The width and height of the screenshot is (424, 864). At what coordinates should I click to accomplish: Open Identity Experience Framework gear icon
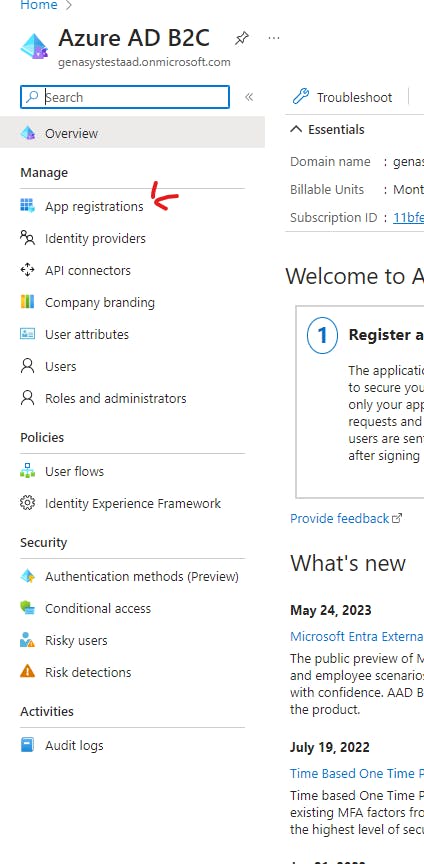tap(27, 503)
